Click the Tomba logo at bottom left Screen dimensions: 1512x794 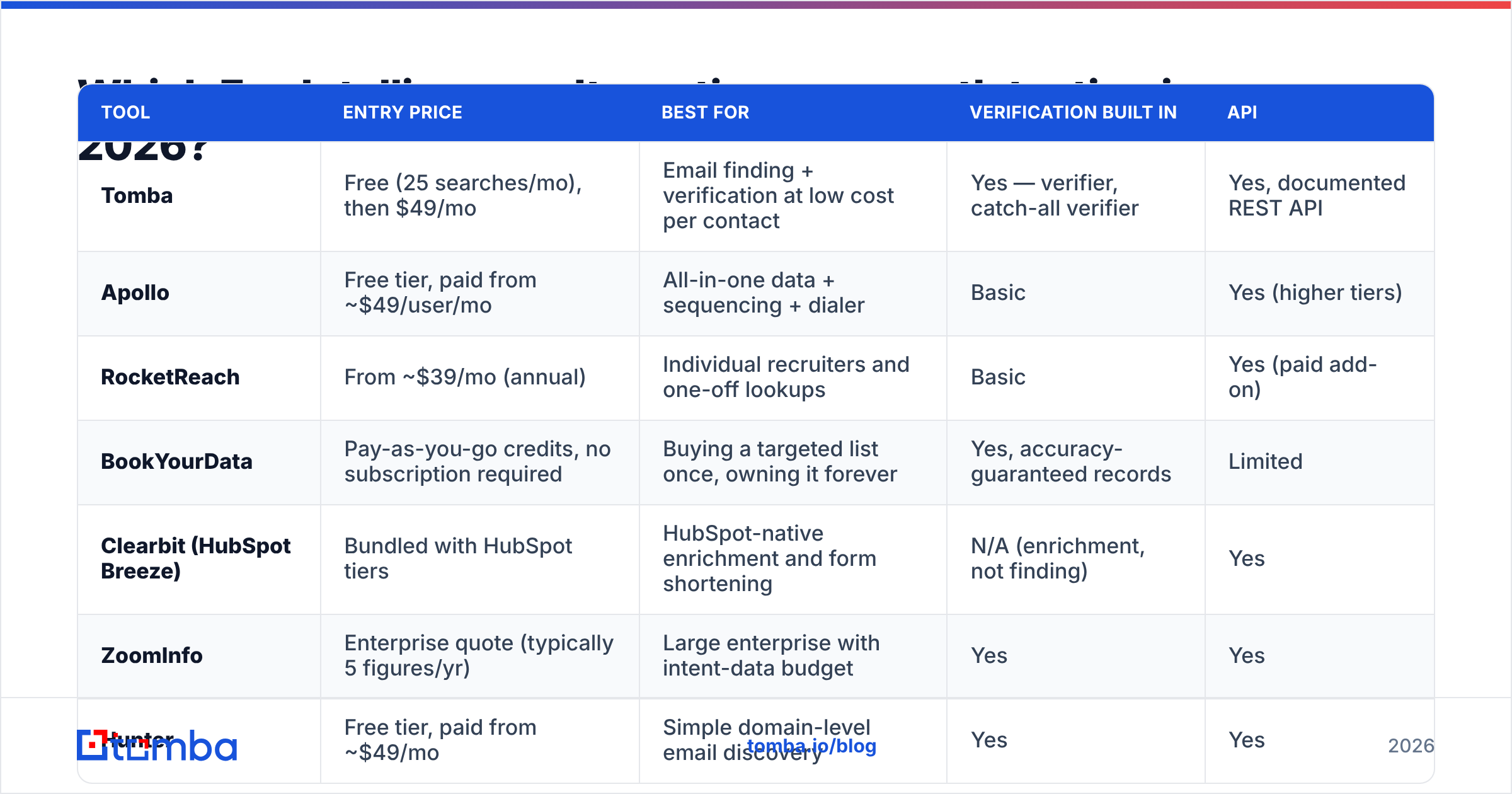157,746
